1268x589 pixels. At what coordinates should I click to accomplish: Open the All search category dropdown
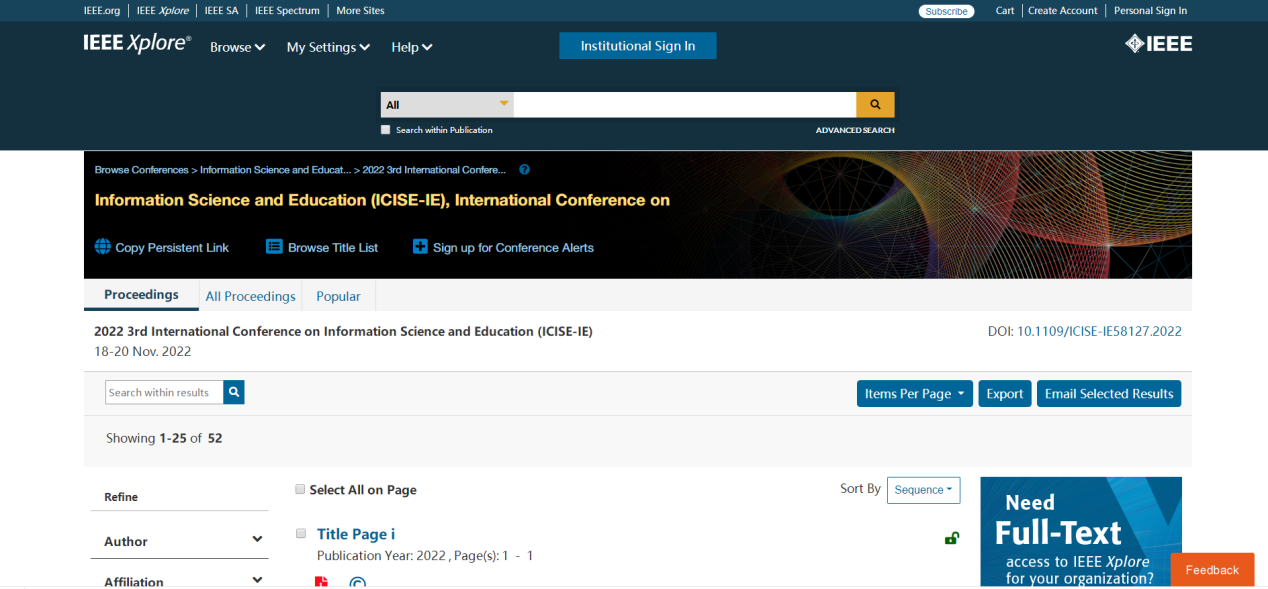(447, 104)
